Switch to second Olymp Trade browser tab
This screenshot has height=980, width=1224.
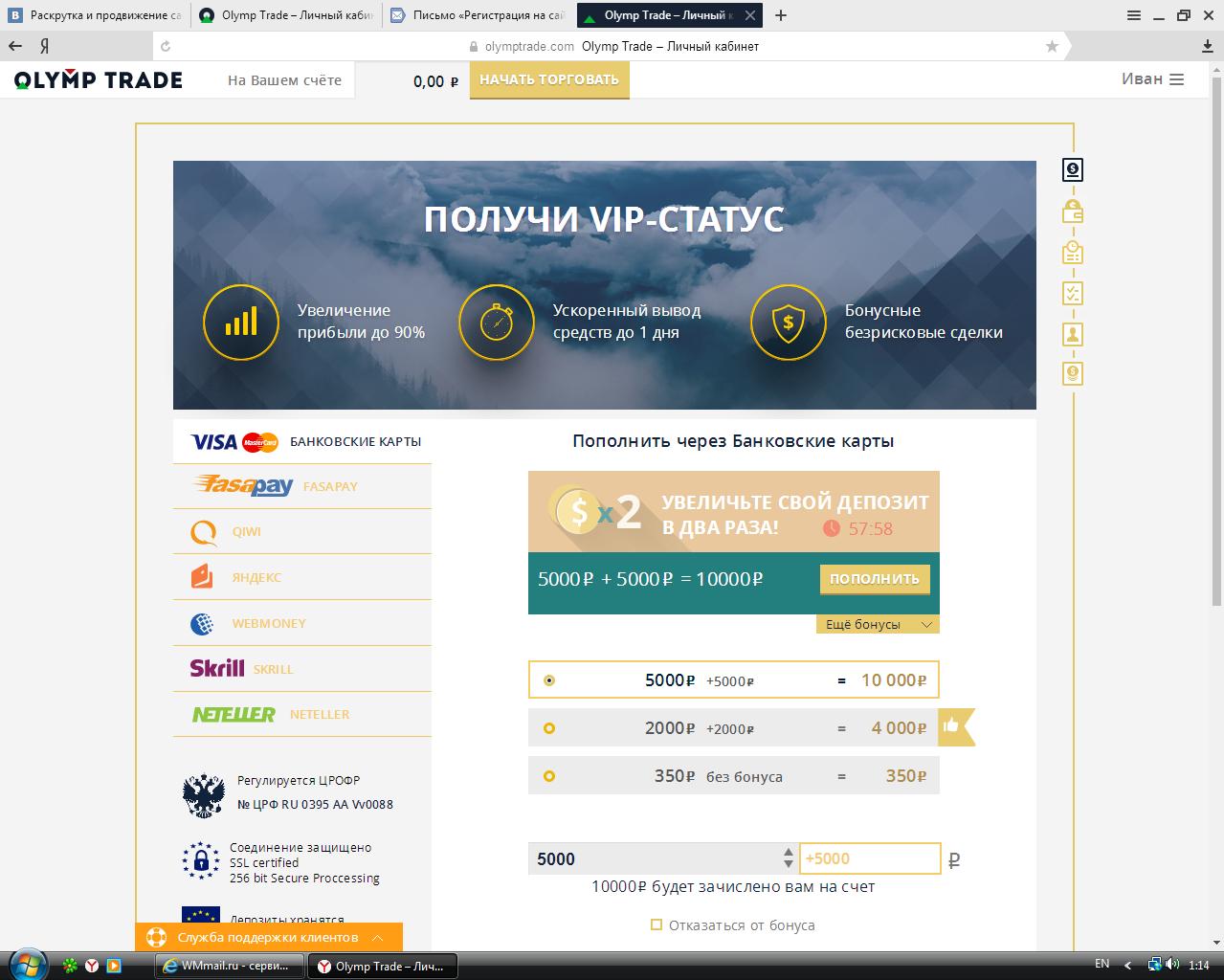pos(287,15)
